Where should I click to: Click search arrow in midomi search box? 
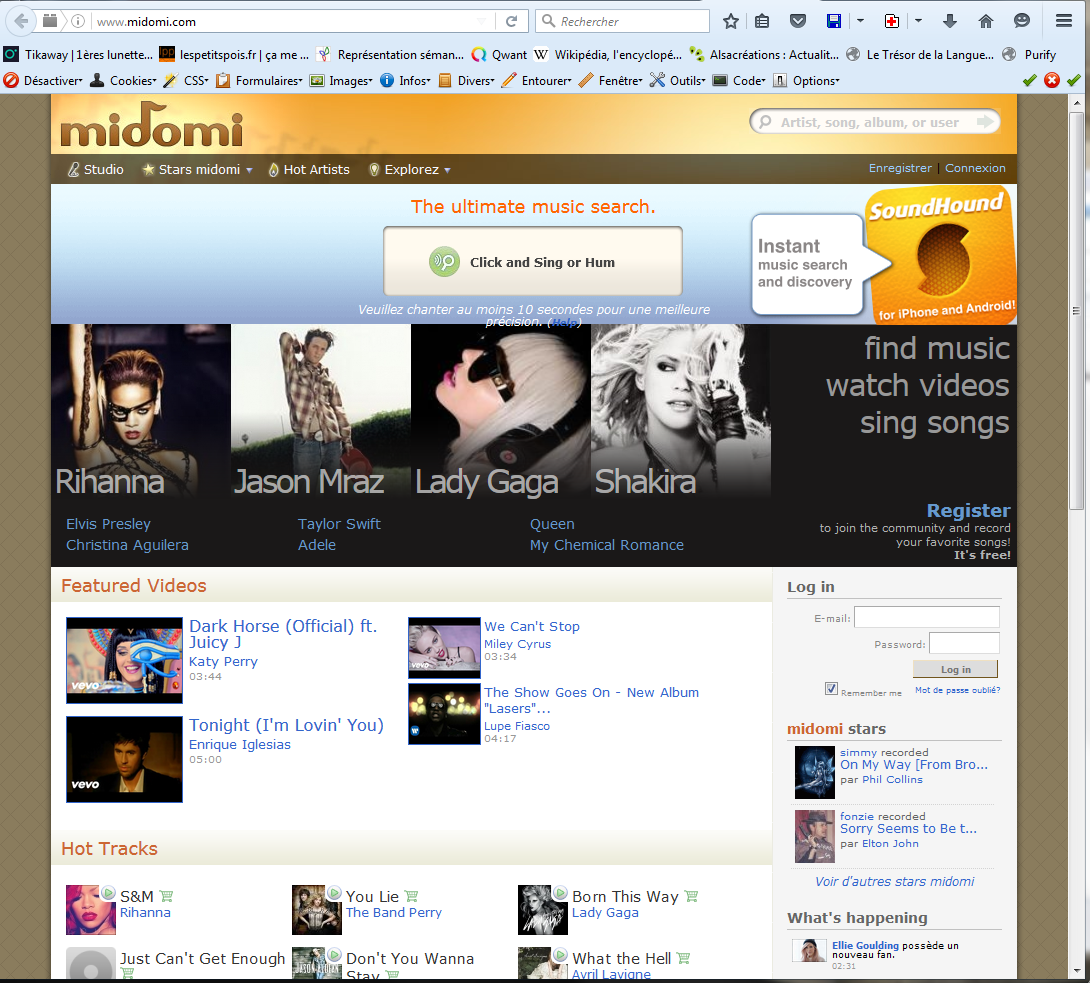(x=986, y=122)
